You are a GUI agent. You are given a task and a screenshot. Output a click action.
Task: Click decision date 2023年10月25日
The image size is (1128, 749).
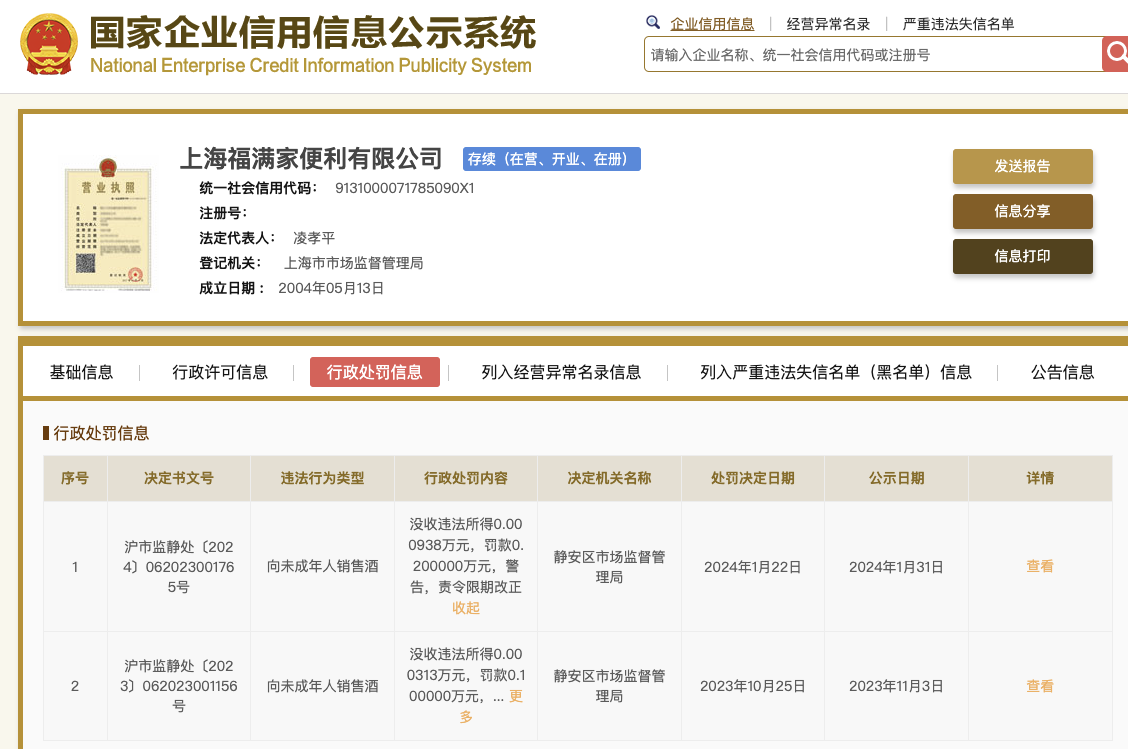(x=752, y=686)
